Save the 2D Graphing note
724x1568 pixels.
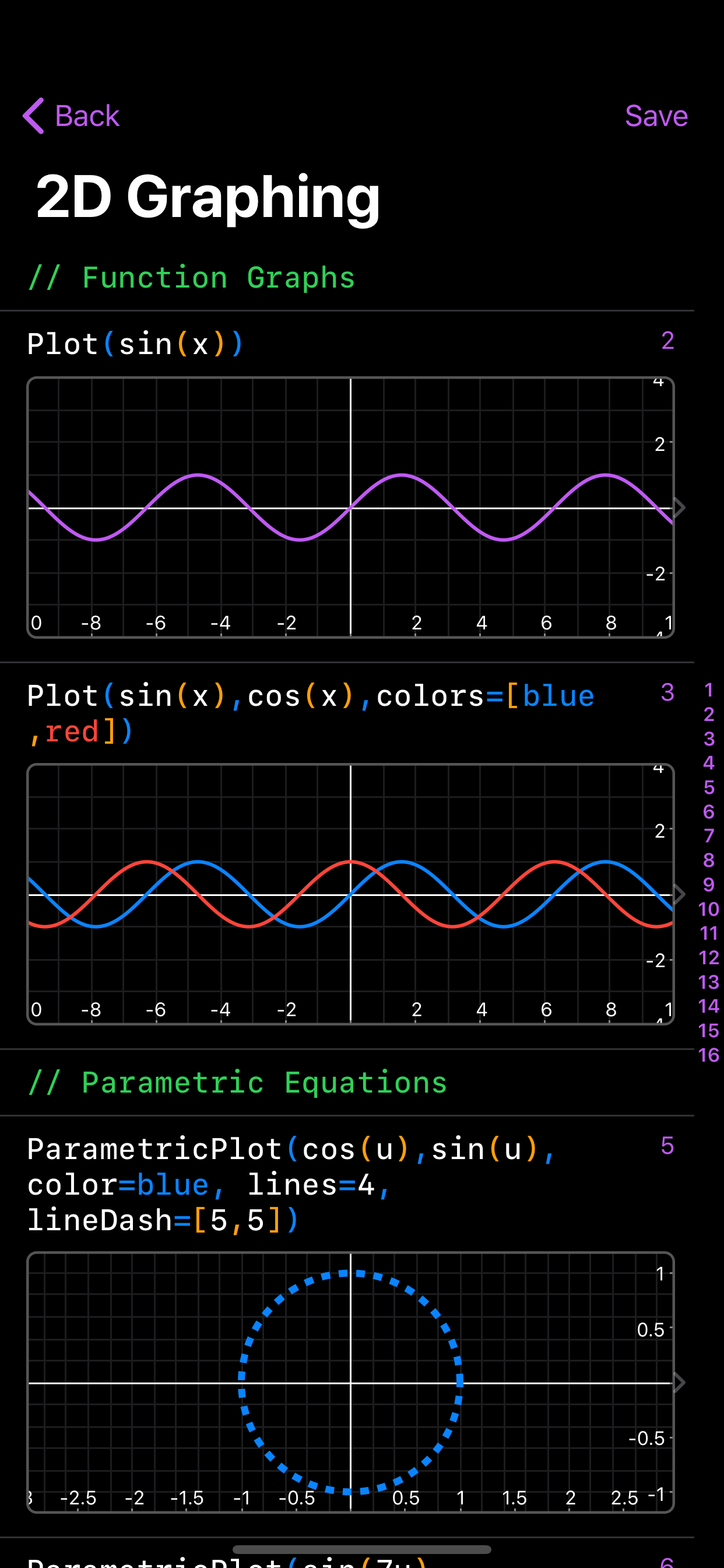pyautogui.click(x=656, y=116)
